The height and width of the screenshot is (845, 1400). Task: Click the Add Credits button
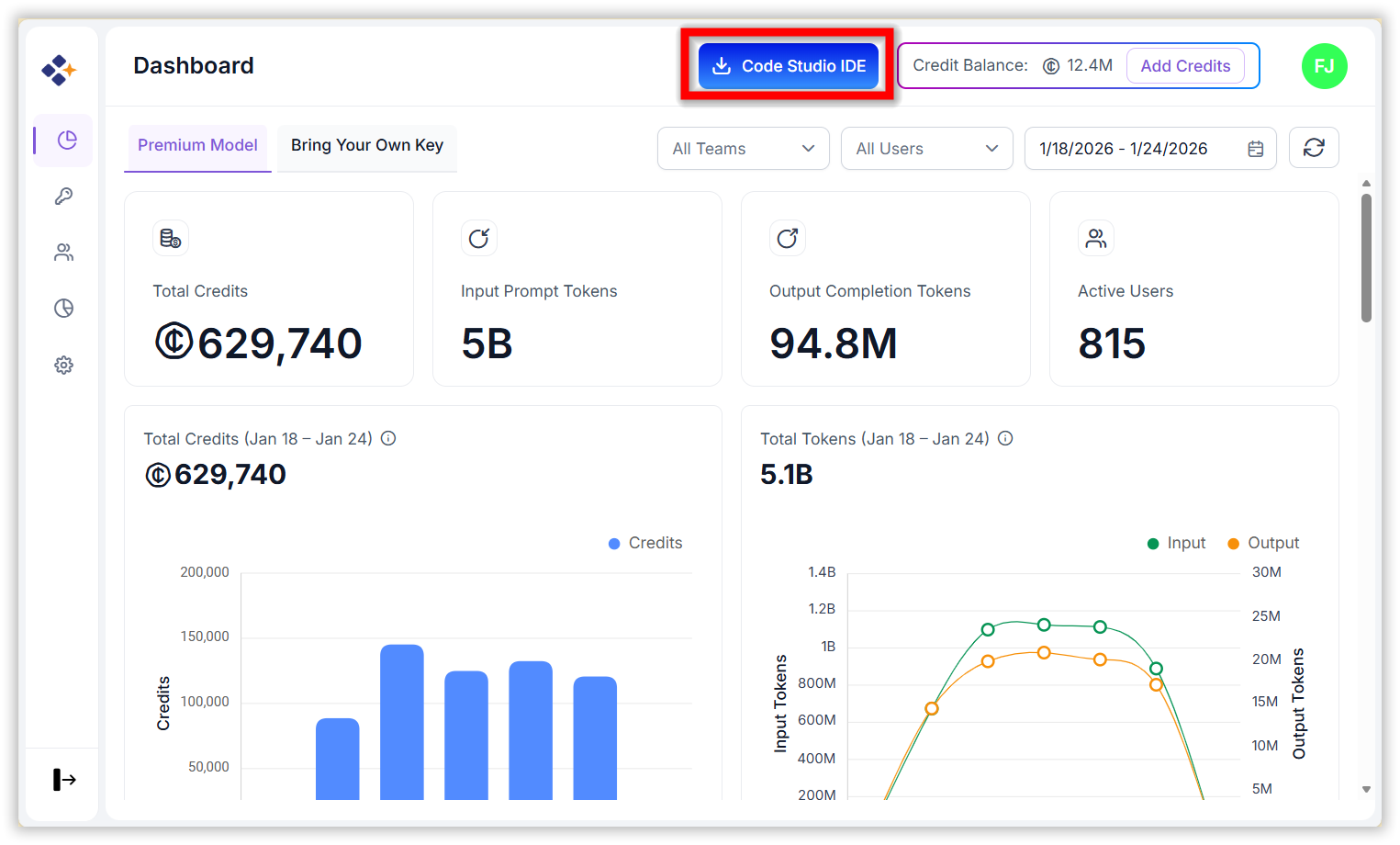(1184, 66)
